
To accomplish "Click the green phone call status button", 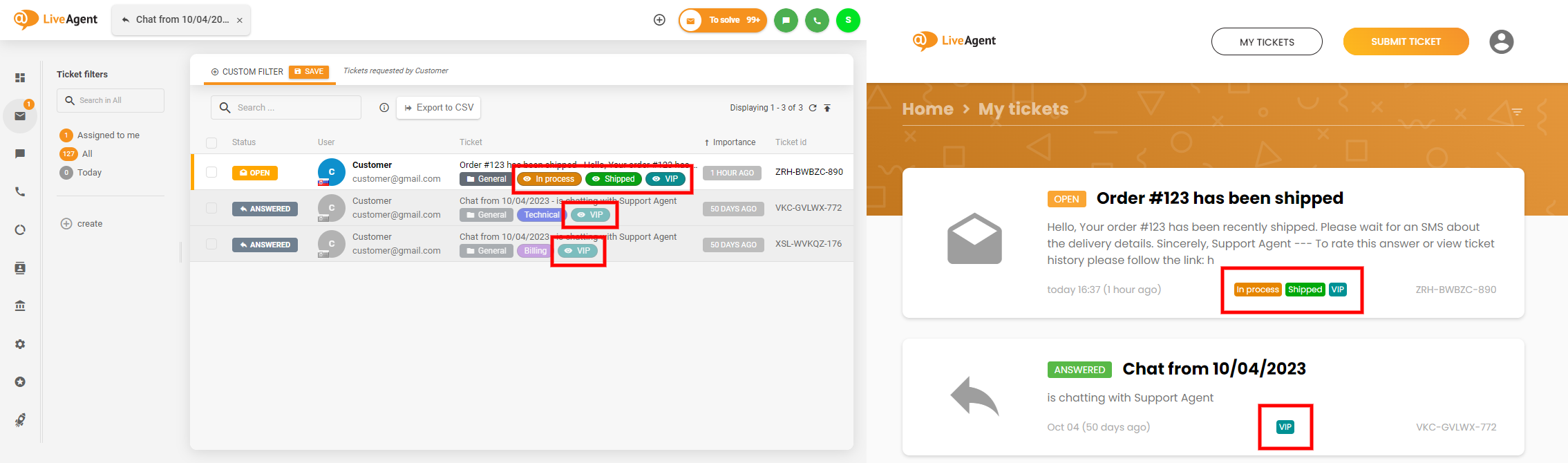I will (817, 21).
